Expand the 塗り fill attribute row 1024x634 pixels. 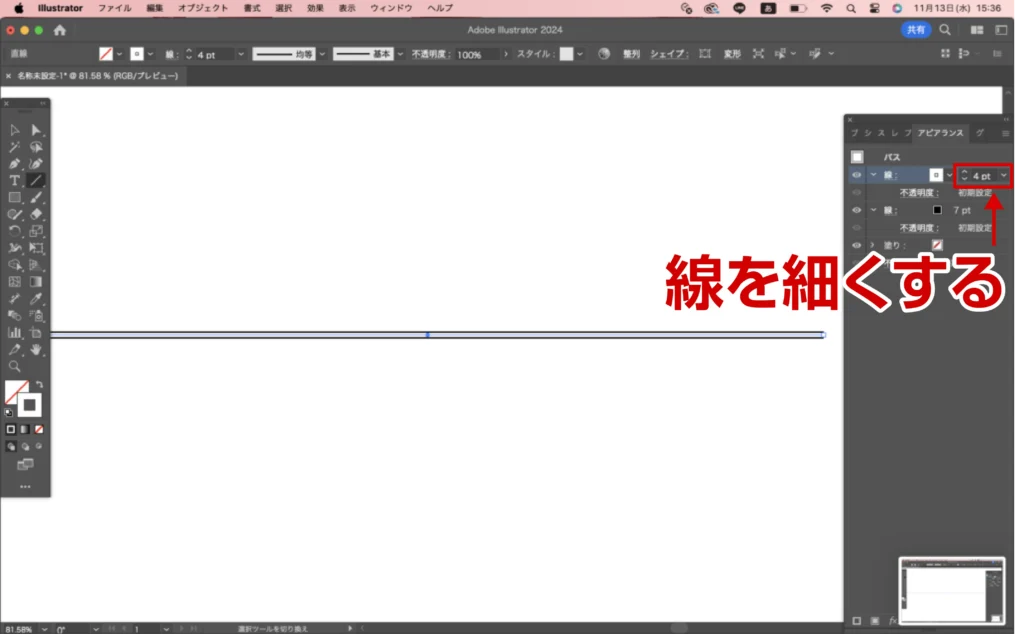(872, 245)
